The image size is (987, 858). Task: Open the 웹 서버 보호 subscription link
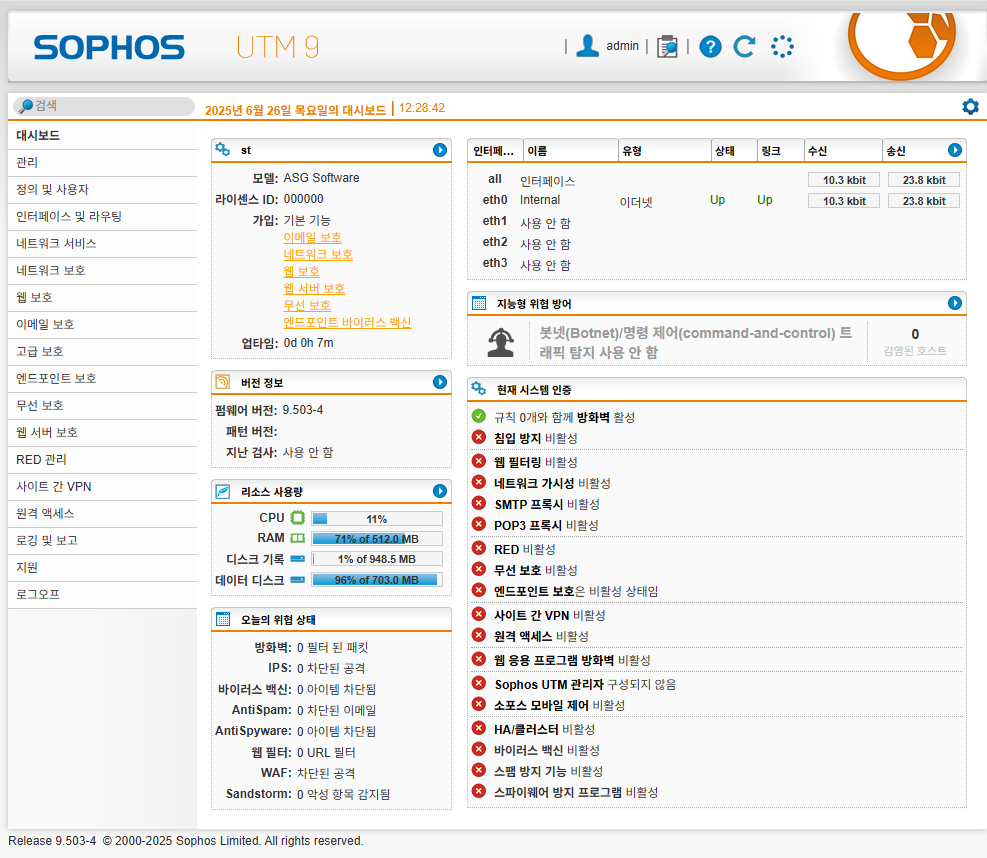pyautogui.click(x=314, y=288)
